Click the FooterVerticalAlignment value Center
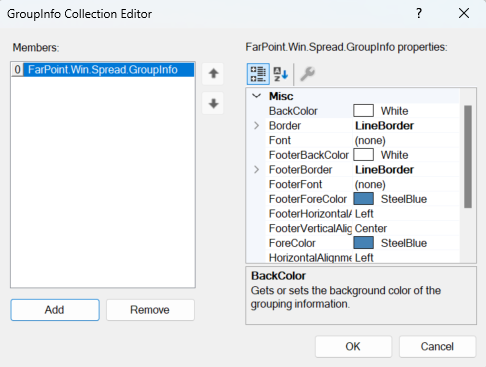Viewport: 486px width, 367px height. [371, 228]
